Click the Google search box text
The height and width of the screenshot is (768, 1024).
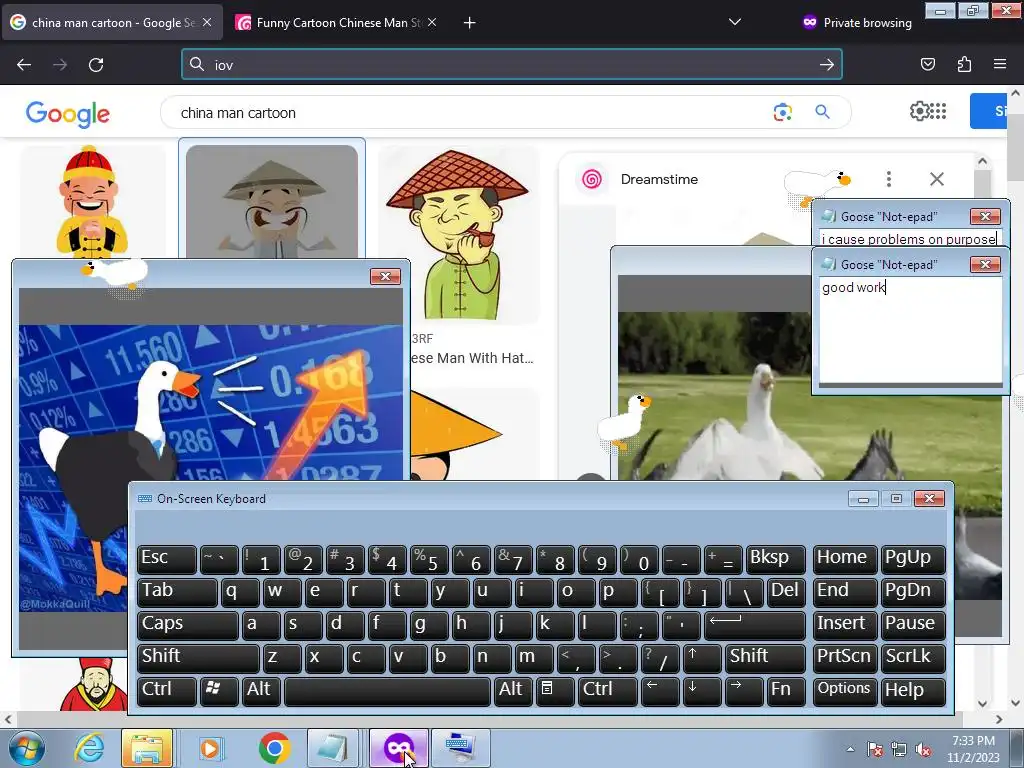point(238,113)
